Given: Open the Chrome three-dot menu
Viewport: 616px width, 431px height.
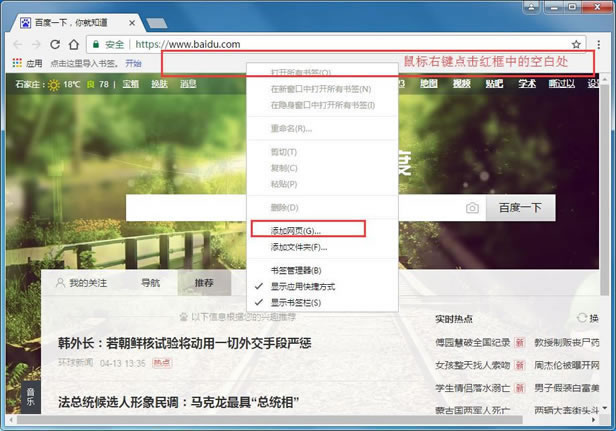Looking at the screenshot, I should (x=598, y=44).
